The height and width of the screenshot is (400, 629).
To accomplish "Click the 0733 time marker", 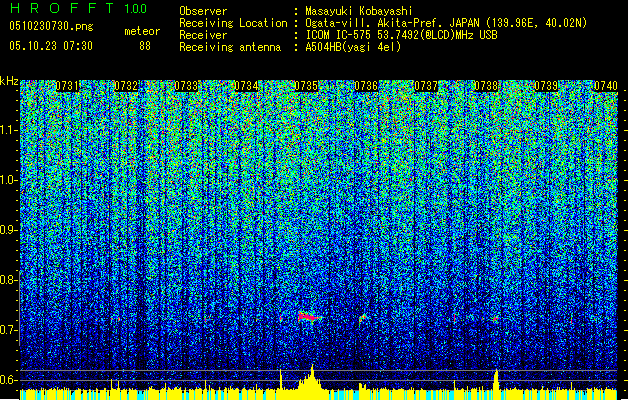I will [187, 86].
